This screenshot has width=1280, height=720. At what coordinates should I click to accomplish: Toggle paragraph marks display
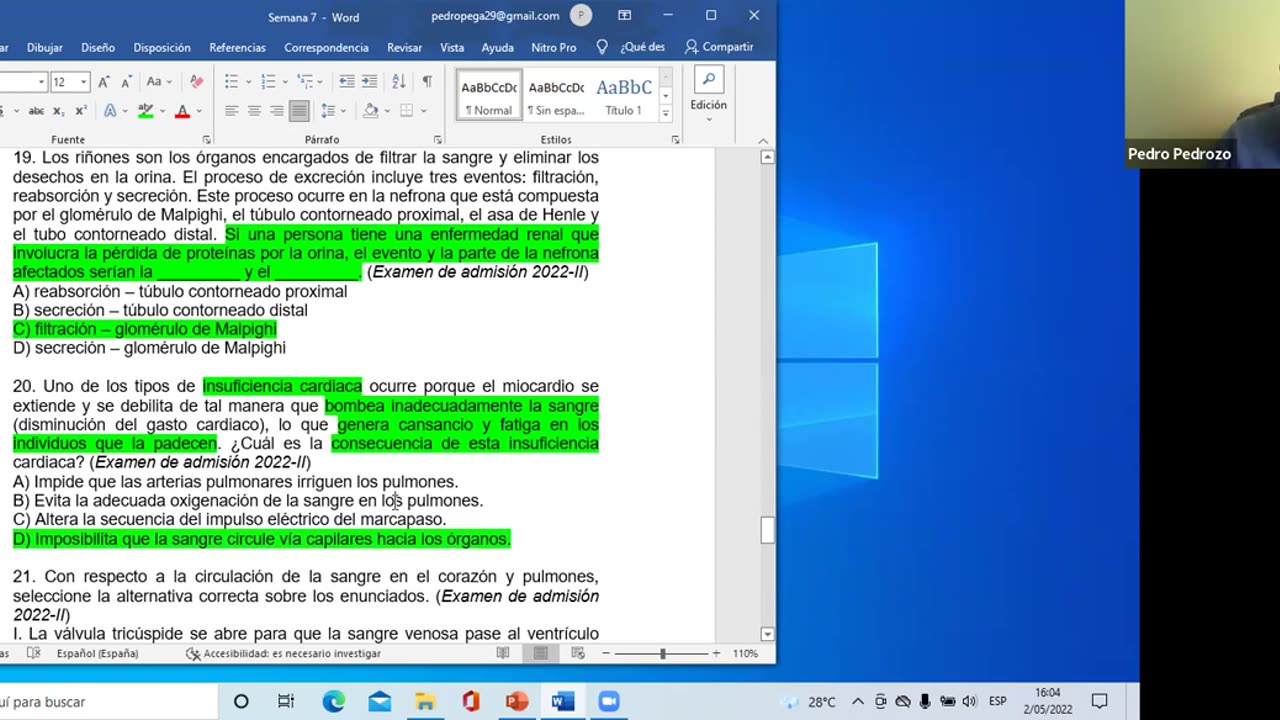click(x=427, y=82)
